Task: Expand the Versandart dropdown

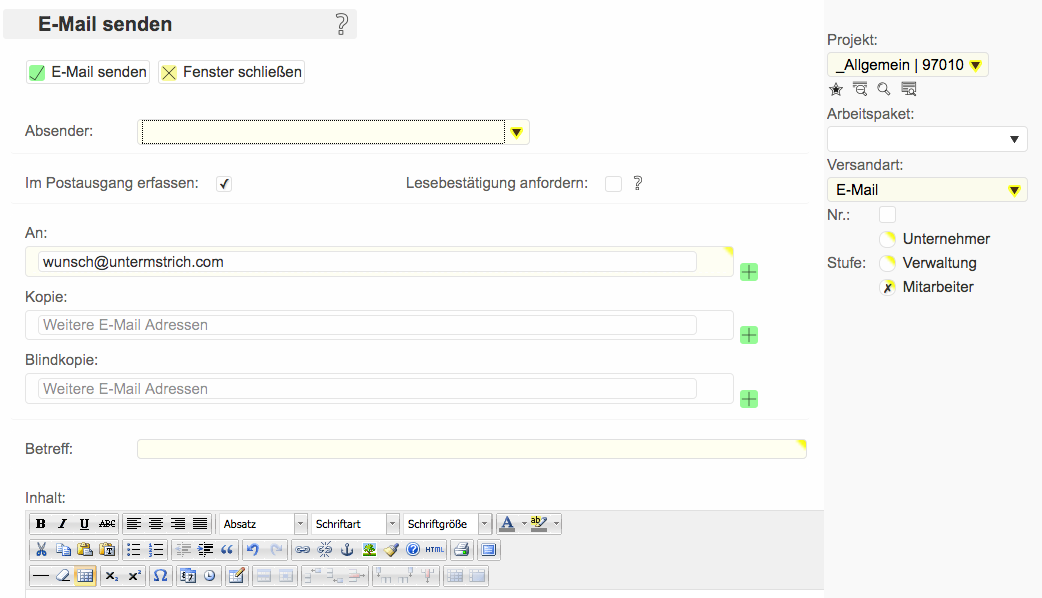Action: pos(1014,190)
